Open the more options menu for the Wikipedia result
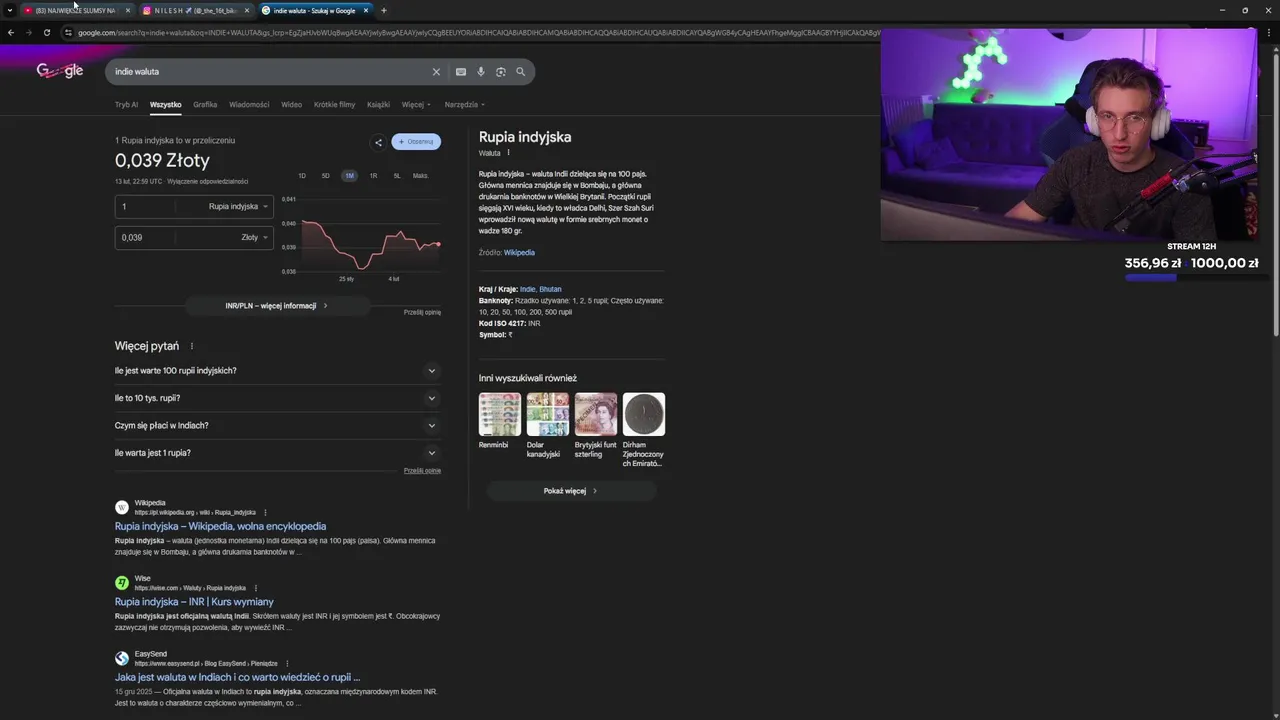This screenshot has height=720, width=1280. click(265, 513)
